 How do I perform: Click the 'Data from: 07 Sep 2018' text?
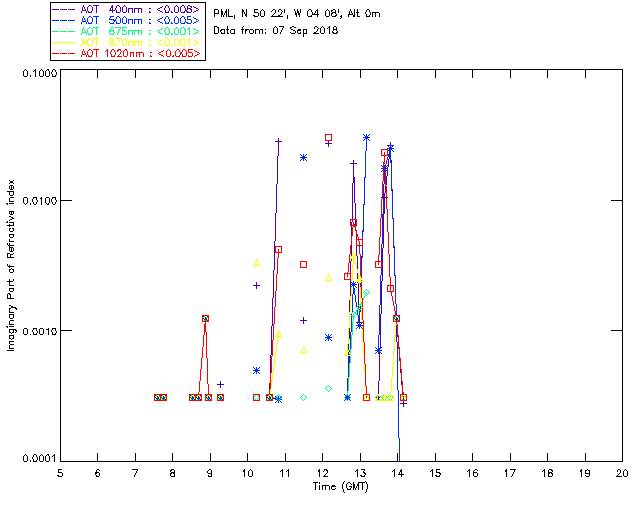tap(276, 30)
